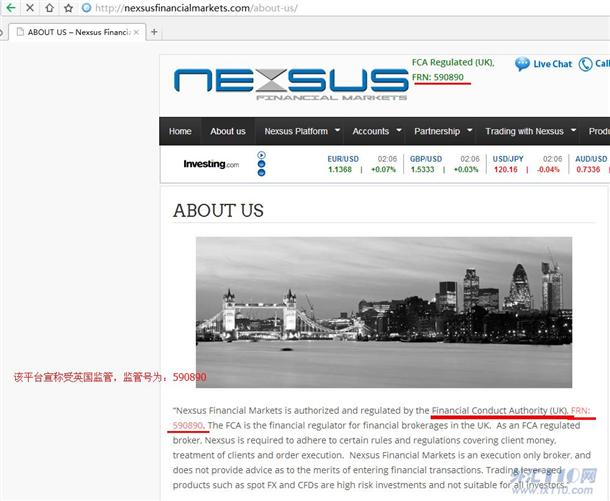Expand the Nexsus Platform dropdown arrow
610x501 pixels.
pyautogui.click(x=337, y=130)
